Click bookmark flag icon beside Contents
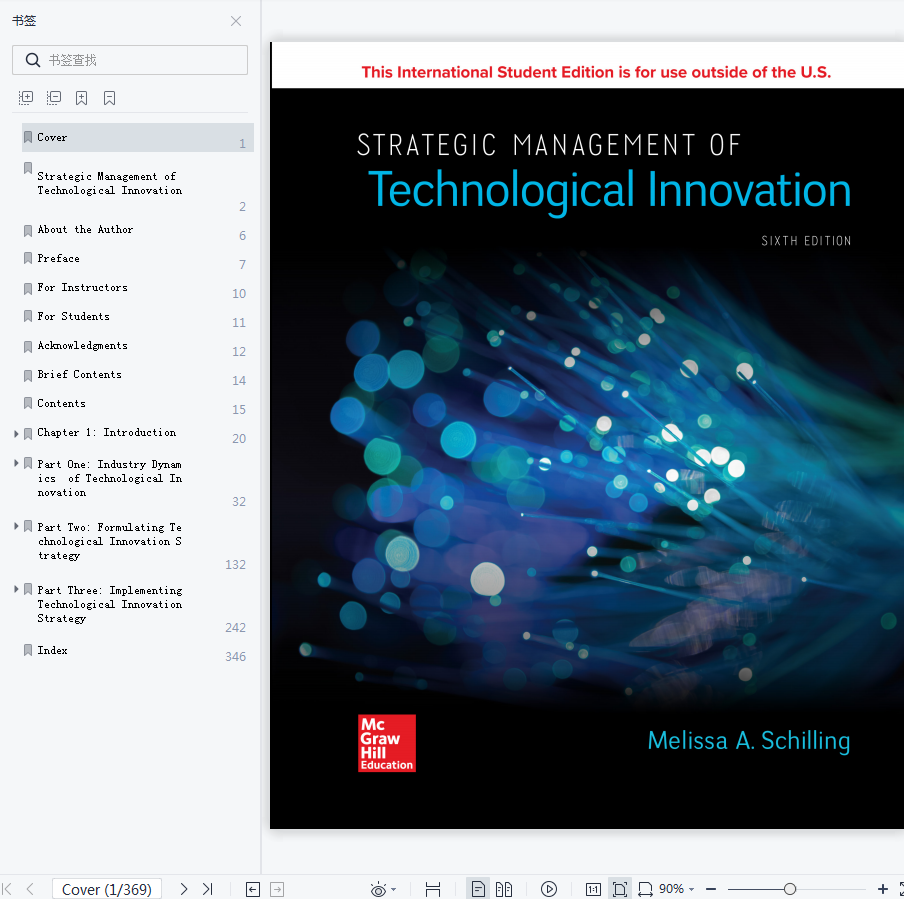 (28, 403)
